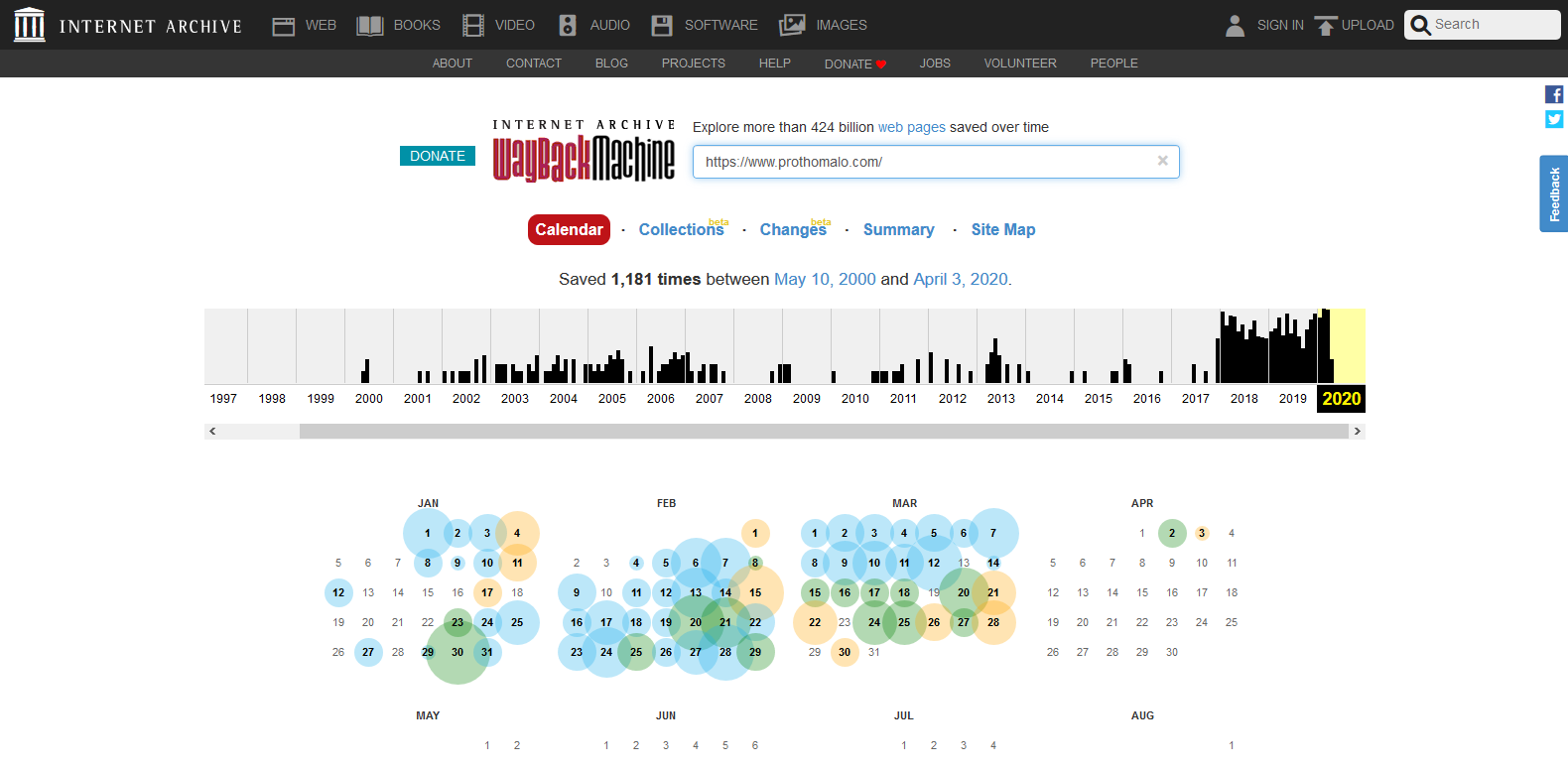Switch to the Collections tab
Image resolution: width=1568 pixels, height=770 pixels.
(682, 229)
